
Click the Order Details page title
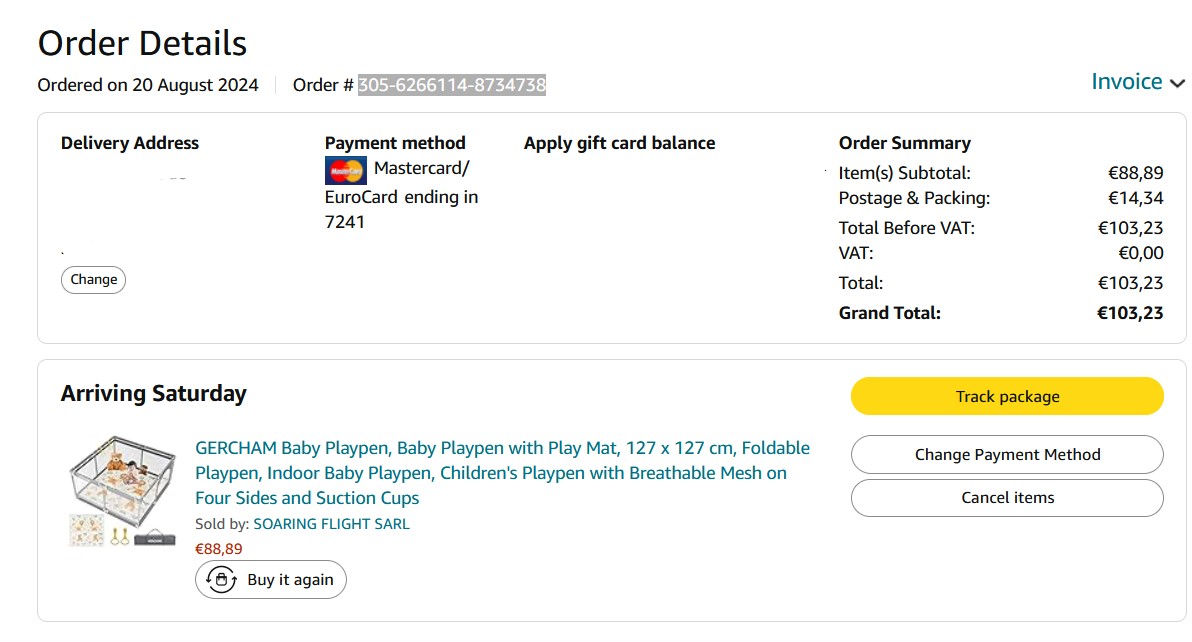(142, 44)
